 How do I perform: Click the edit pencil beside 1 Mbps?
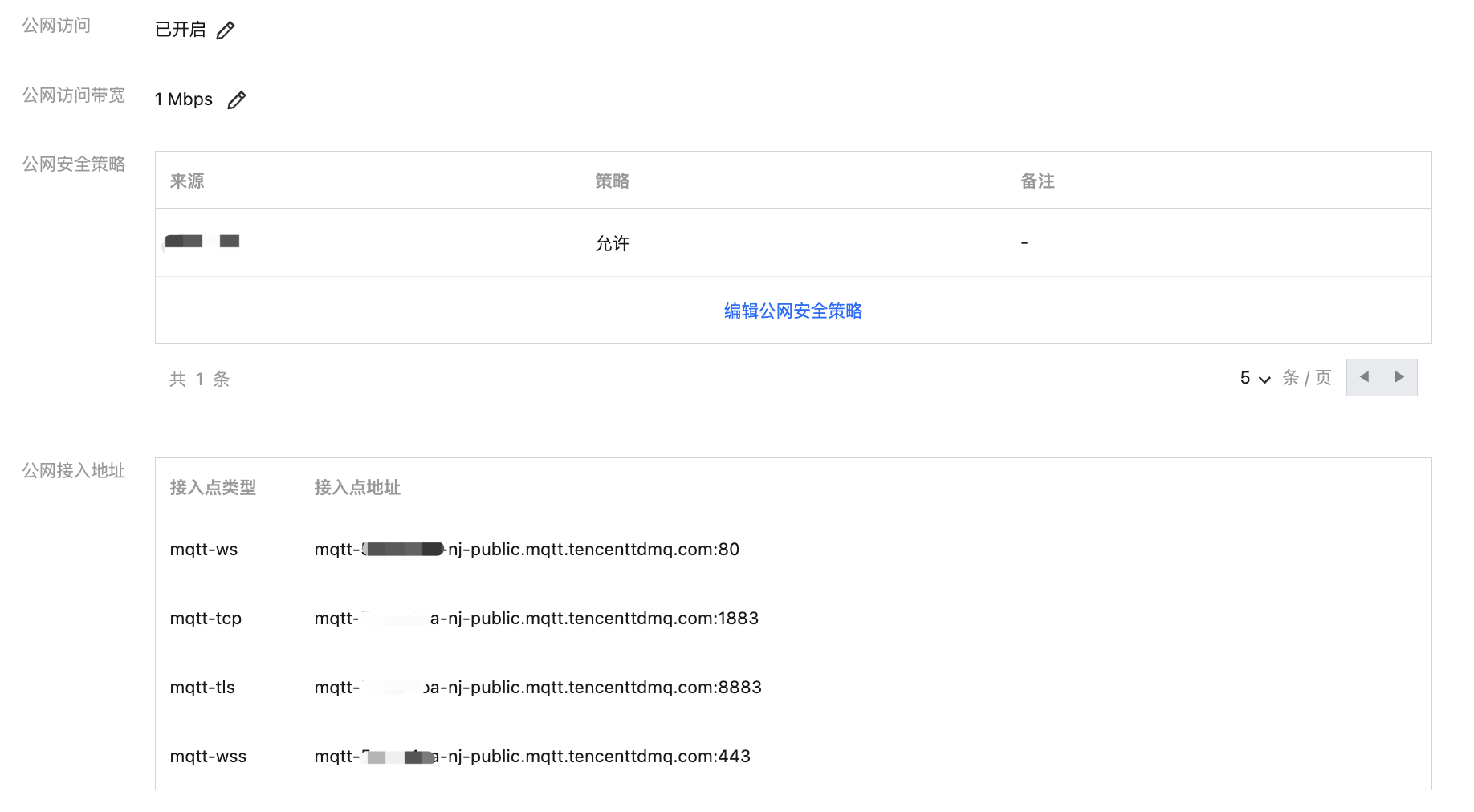coord(236,100)
